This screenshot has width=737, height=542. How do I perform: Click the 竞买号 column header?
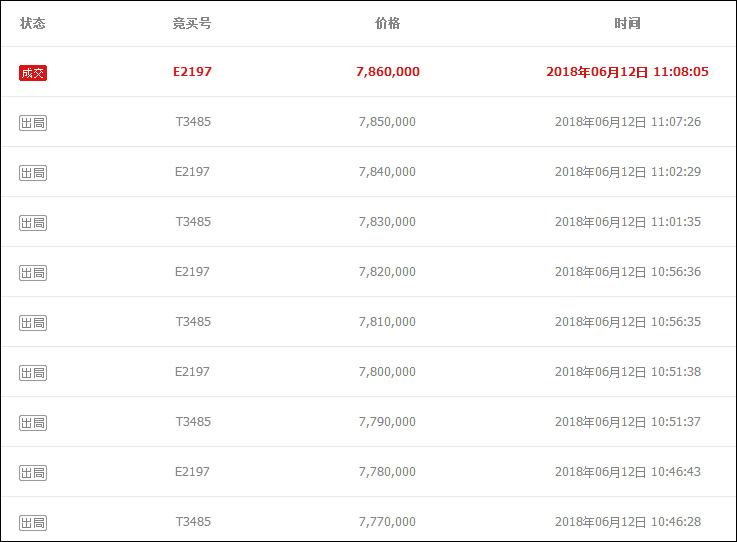tap(192, 23)
